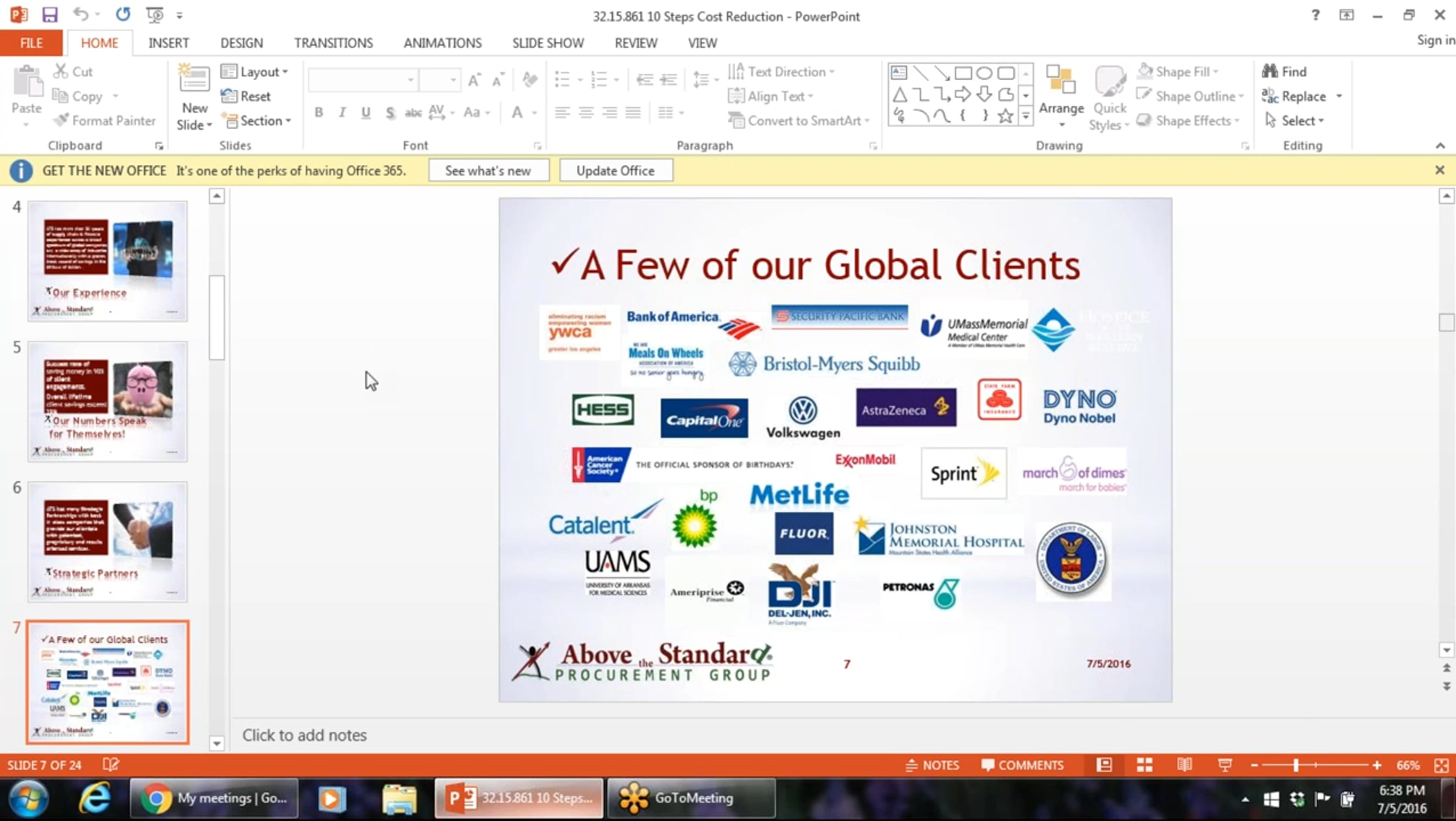This screenshot has width=1456, height=821.
Task: Switch to Slide Sorter view icon
Action: click(x=1144, y=765)
